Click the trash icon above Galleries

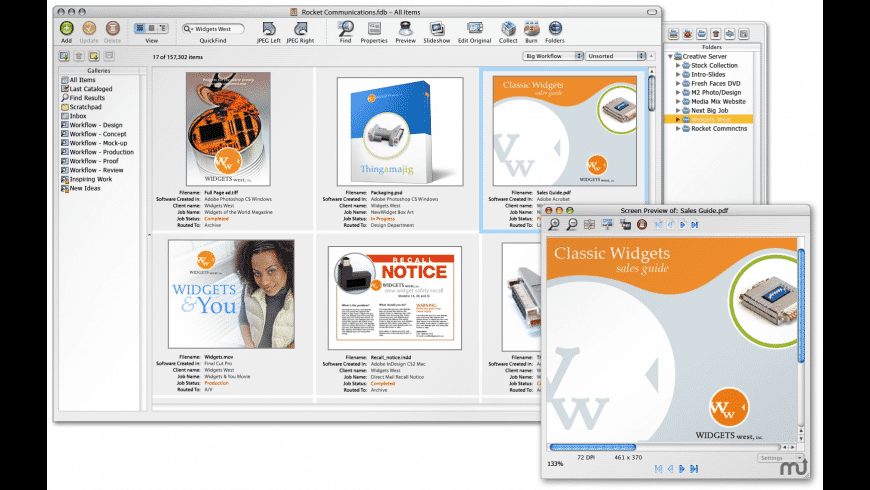point(79,56)
